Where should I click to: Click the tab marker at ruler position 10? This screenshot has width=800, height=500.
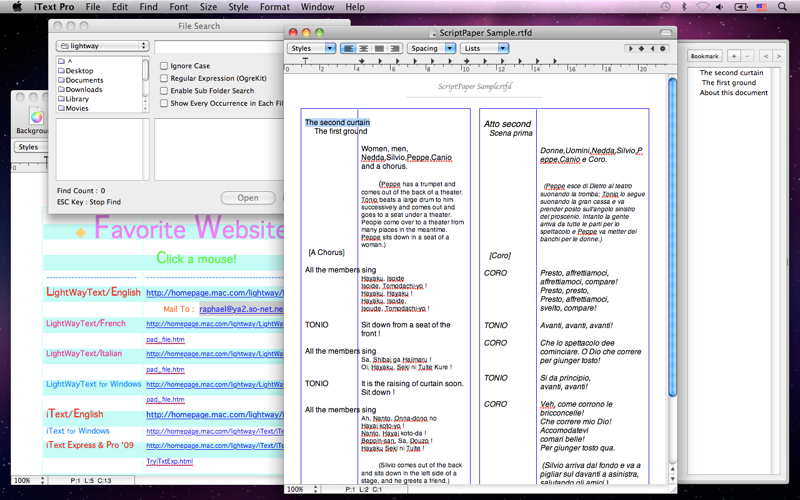click(x=466, y=61)
